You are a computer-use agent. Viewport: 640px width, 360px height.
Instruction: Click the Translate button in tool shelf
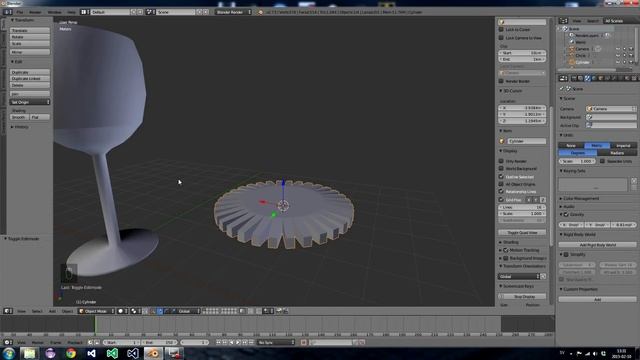(30, 31)
